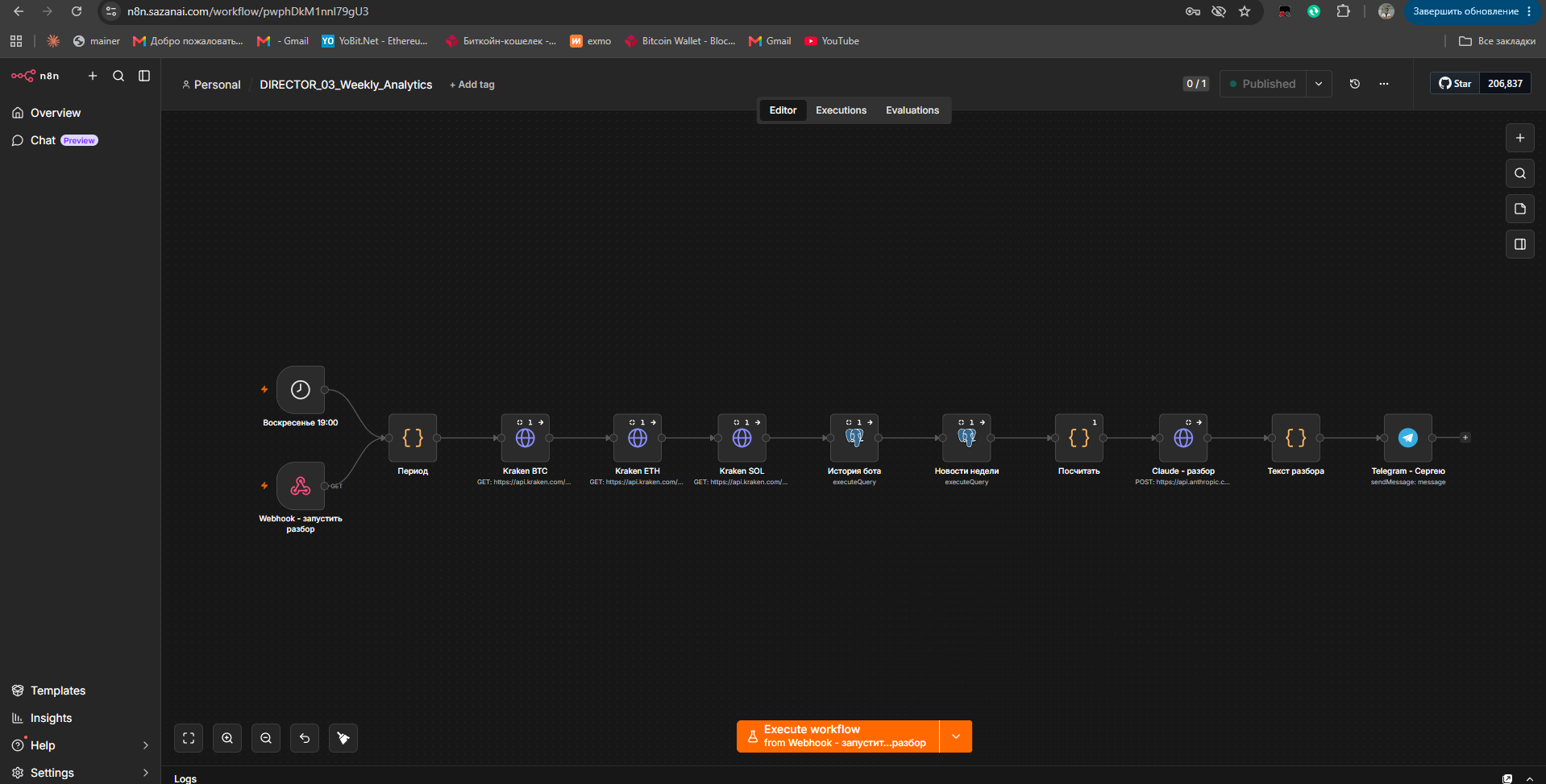The width and height of the screenshot is (1546, 784).
Task: Tidy up workflow with the broom icon
Action: click(343, 738)
